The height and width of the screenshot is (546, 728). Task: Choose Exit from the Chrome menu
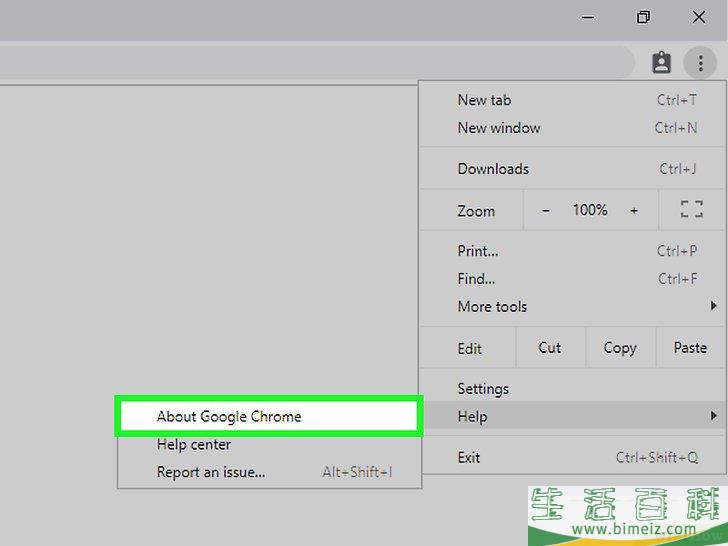coord(572,457)
